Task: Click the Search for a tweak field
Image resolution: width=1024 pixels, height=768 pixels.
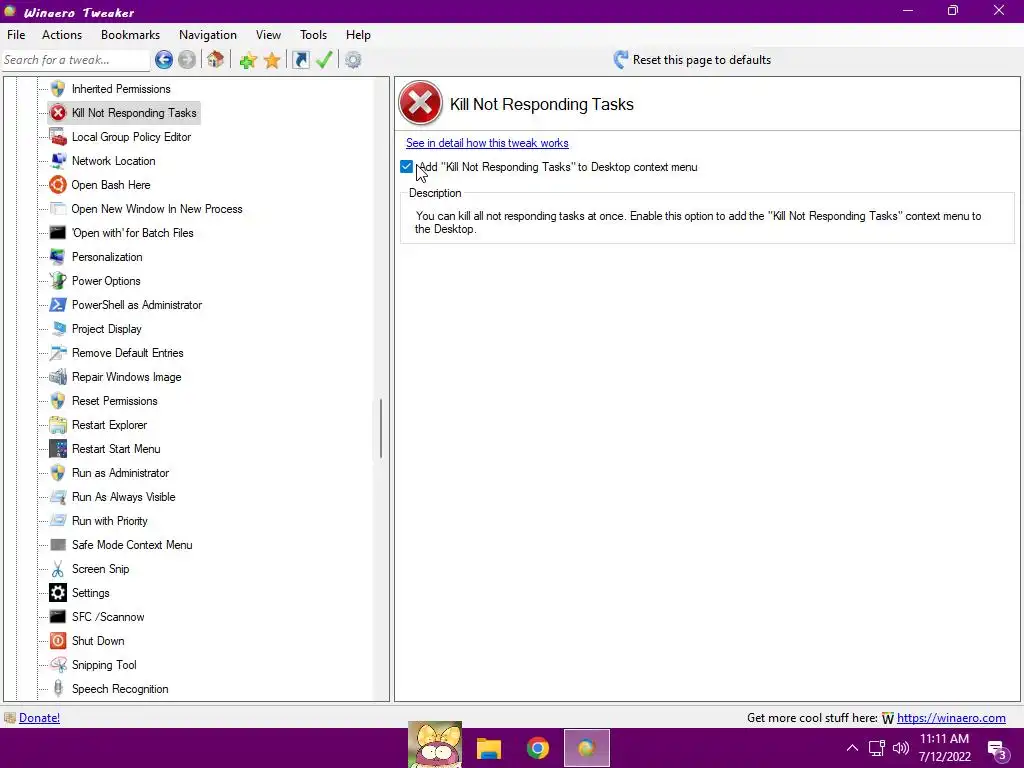Action: (76, 60)
